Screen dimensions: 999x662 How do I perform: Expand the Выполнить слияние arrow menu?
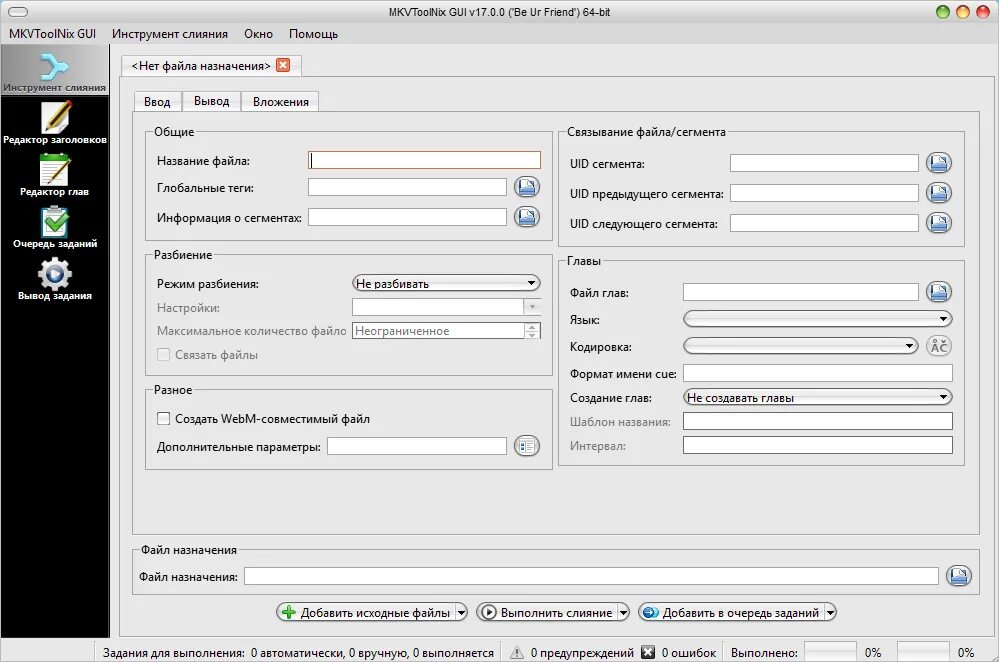623,612
